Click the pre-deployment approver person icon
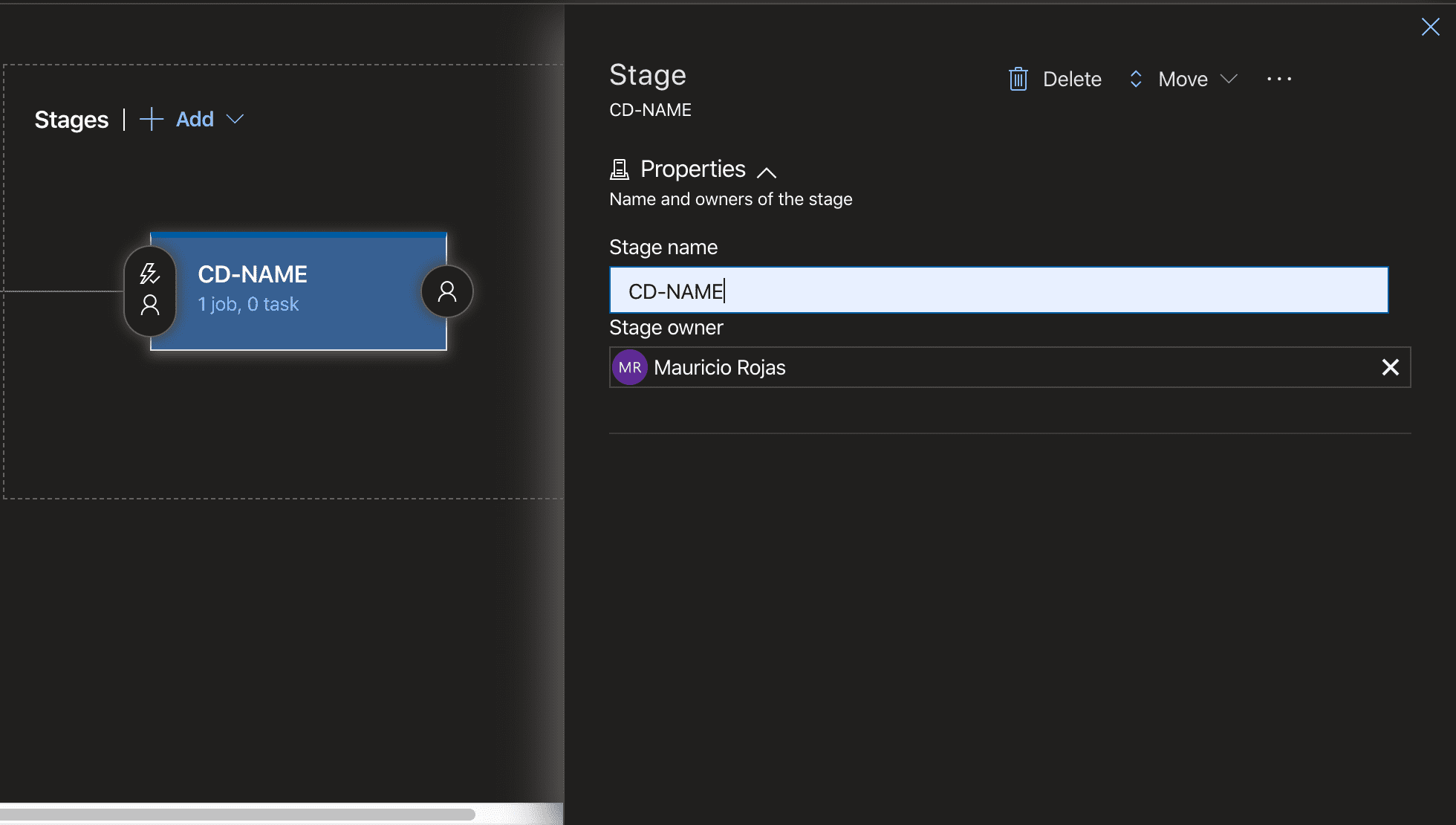This screenshot has height=825, width=1456. pos(150,305)
